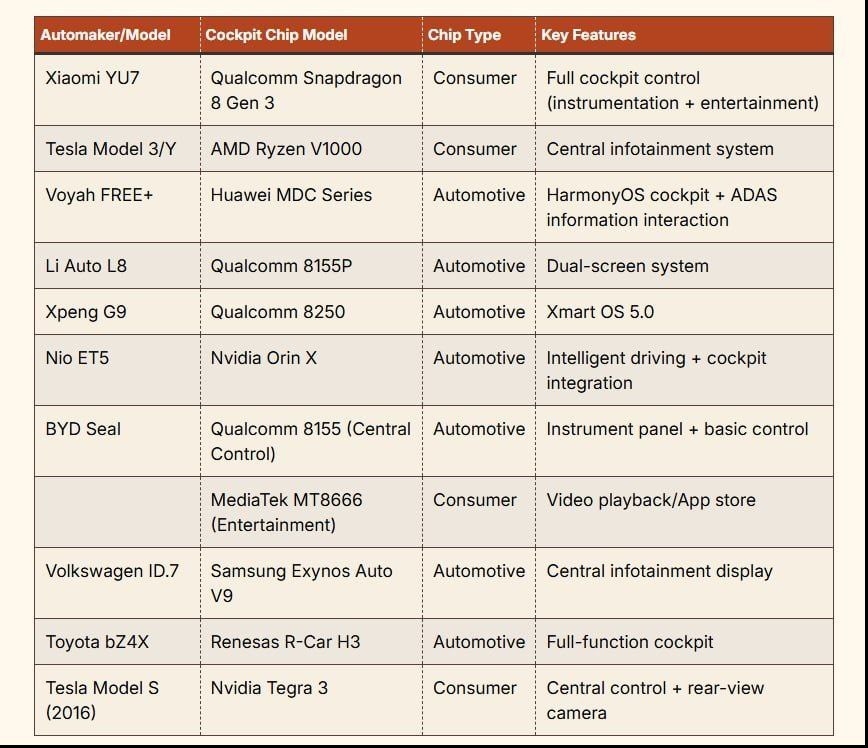Click the Huawei MDC Series cell
The image size is (868, 748).
pyautogui.click(x=311, y=207)
